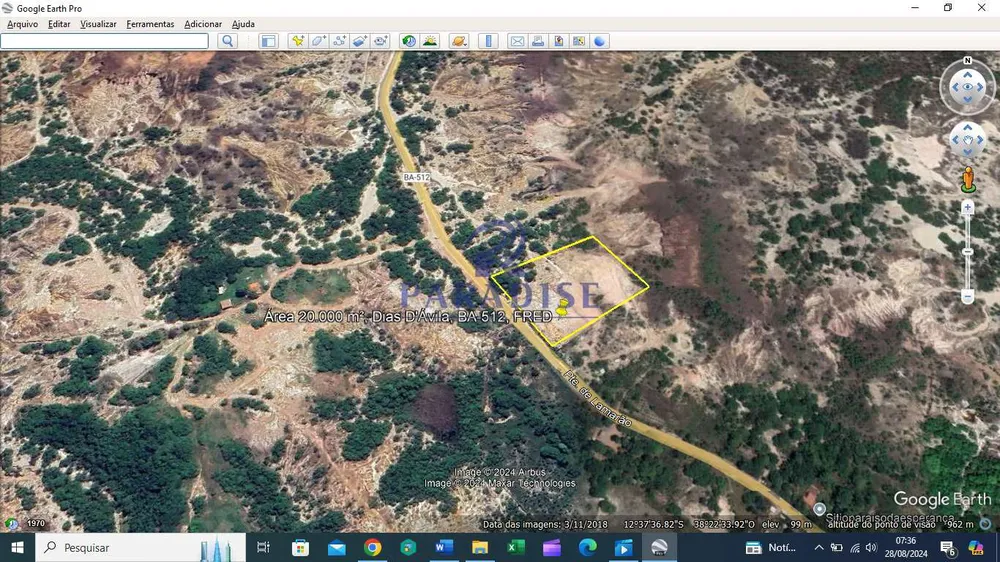Click the Google Earth Pro taskbar icon
The height and width of the screenshot is (562, 1000).
pos(659,547)
